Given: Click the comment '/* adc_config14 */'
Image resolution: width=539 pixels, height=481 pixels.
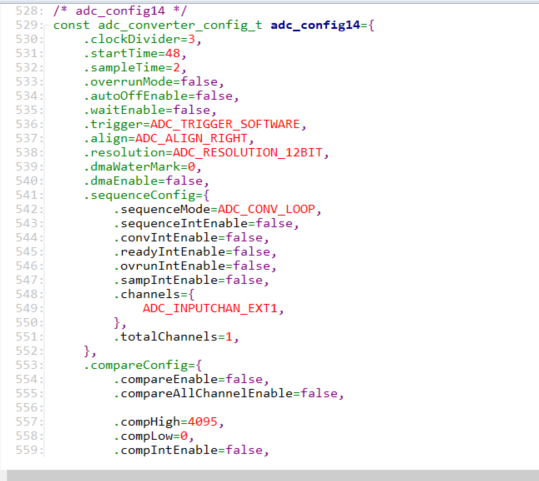Looking at the screenshot, I should [120, 11].
